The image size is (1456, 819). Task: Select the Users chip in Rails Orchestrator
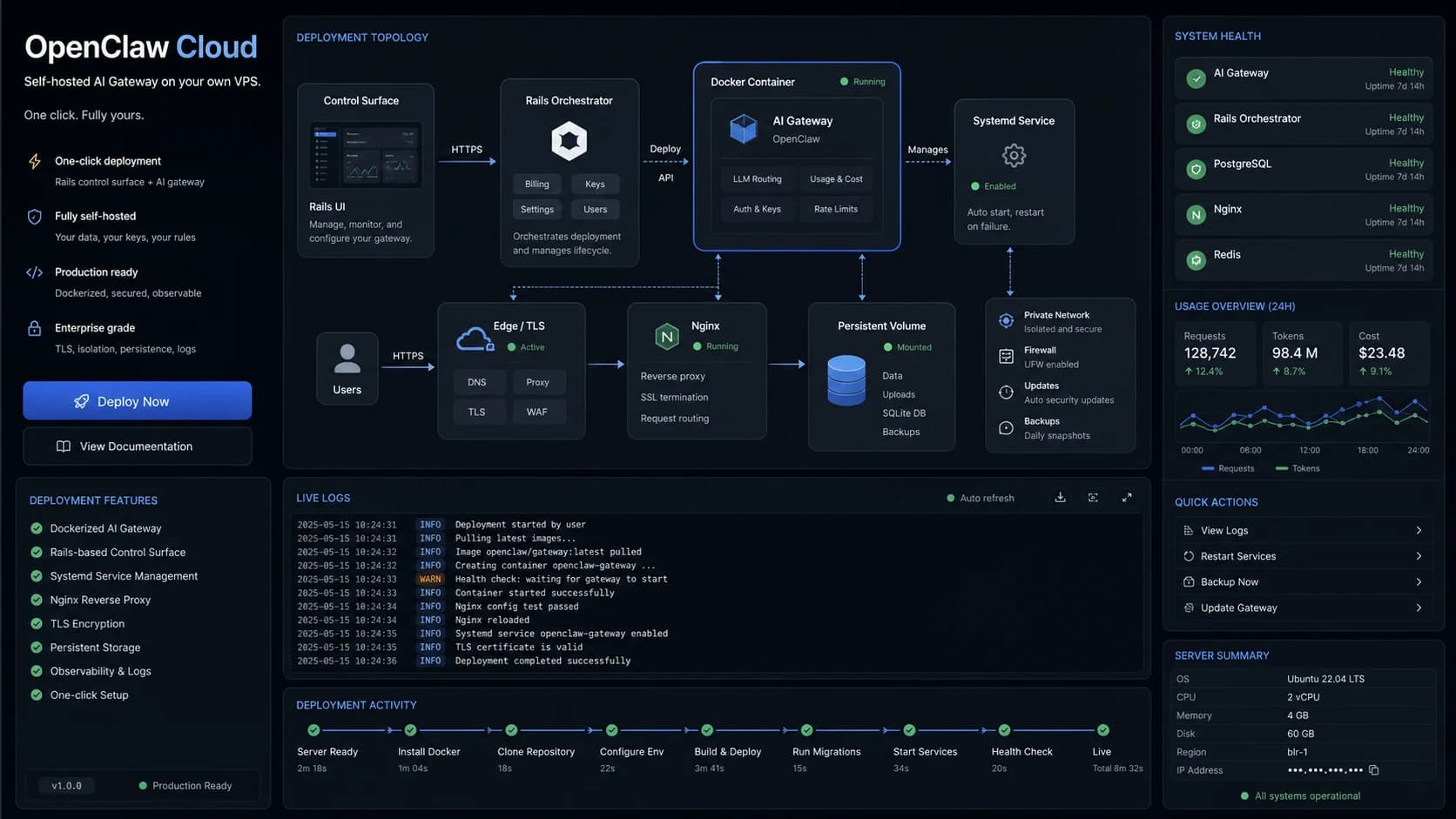[x=595, y=209]
